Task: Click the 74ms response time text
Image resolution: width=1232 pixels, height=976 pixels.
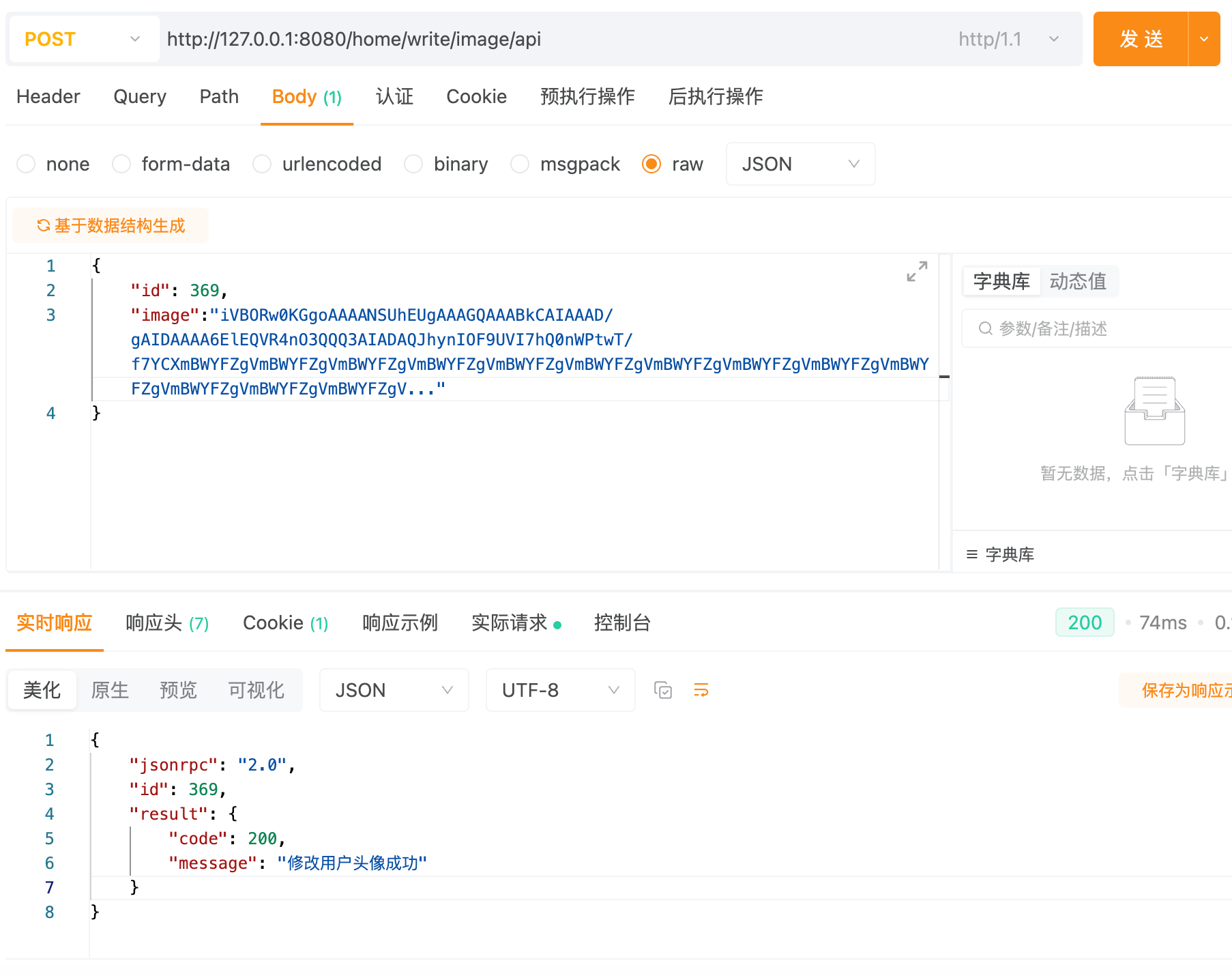Action: click(x=1163, y=622)
